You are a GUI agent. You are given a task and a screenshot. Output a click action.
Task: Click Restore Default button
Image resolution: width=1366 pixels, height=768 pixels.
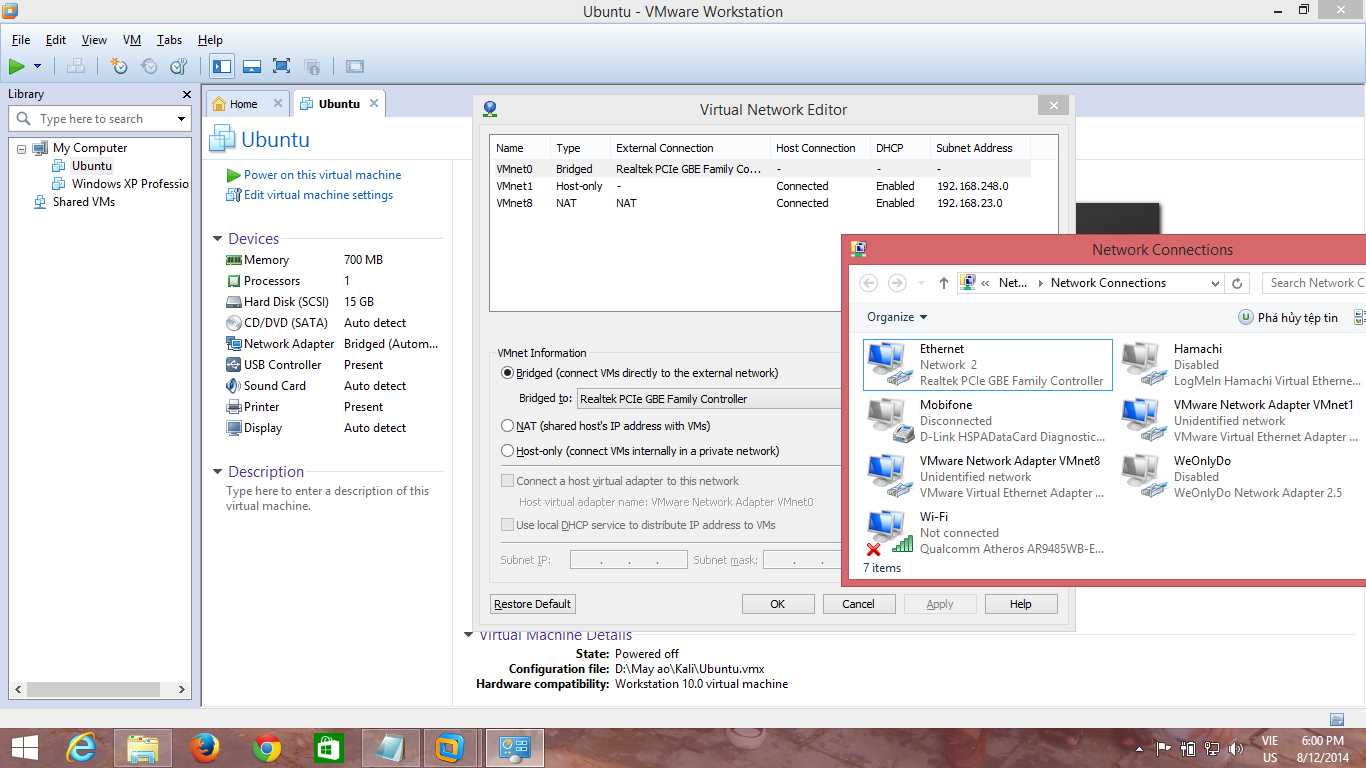(533, 604)
